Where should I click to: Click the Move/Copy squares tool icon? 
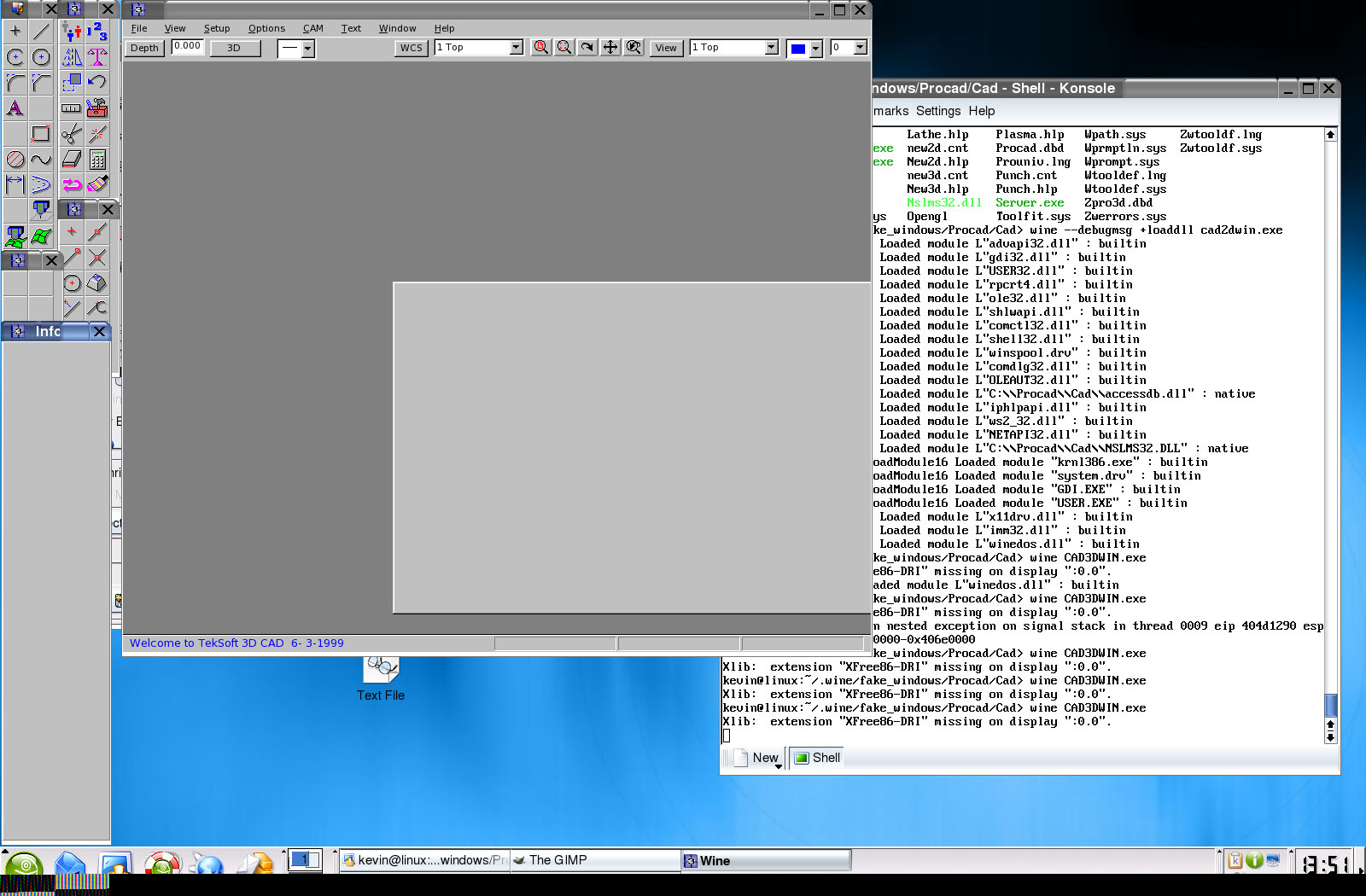click(x=72, y=83)
